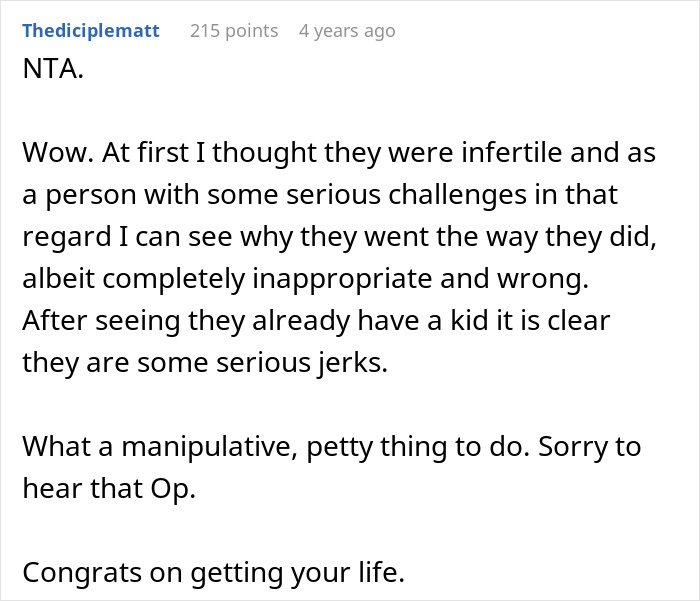Click the line hear that Op.
Viewport: 700px width, 601px height.
pos(109,489)
